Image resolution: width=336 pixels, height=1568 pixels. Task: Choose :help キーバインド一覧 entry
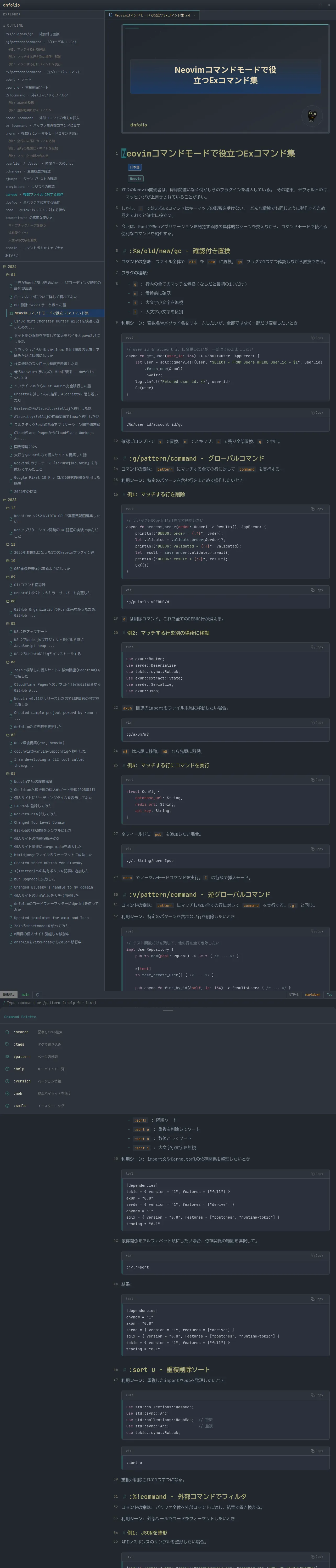pyautogui.click(x=168, y=1068)
